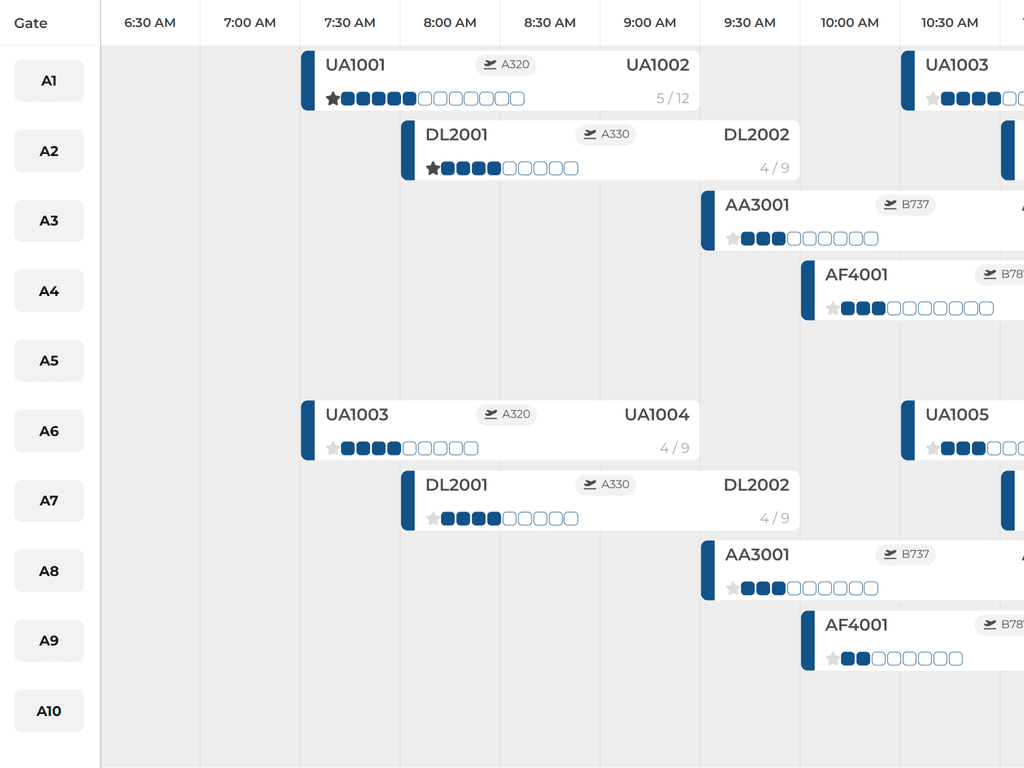This screenshot has width=1024, height=768.
Task: Click the airplane icon on AA3001's B737 badge
Action: click(889, 204)
